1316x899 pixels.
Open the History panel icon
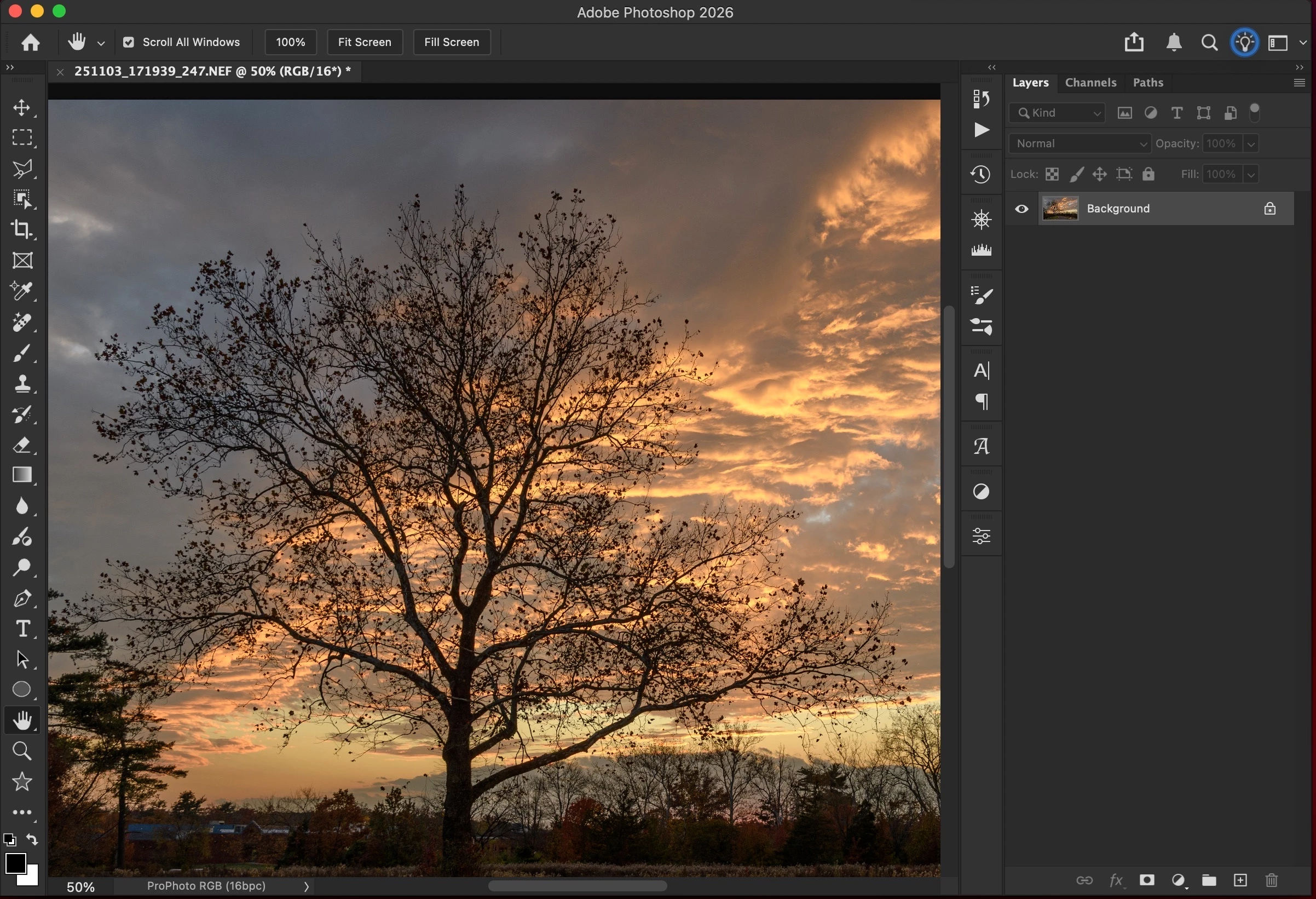pyautogui.click(x=981, y=174)
